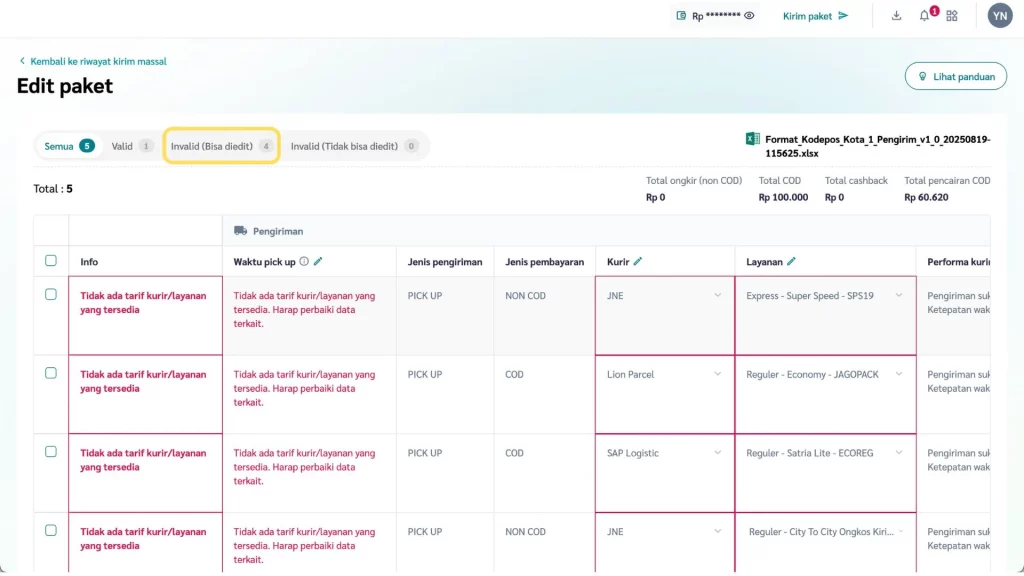Click the Lihat panduan button
Viewport: 1024px width, 576px height.
pos(955,76)
